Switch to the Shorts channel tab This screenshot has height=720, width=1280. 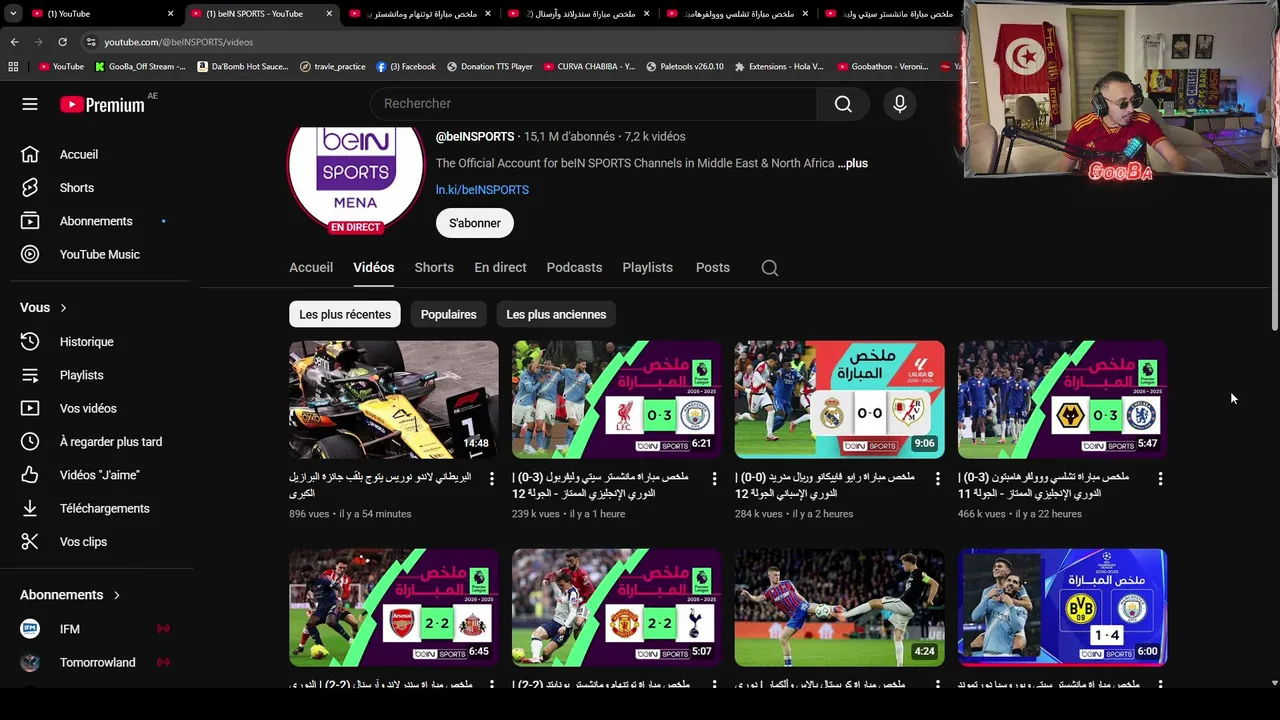(x=434, y=268)
